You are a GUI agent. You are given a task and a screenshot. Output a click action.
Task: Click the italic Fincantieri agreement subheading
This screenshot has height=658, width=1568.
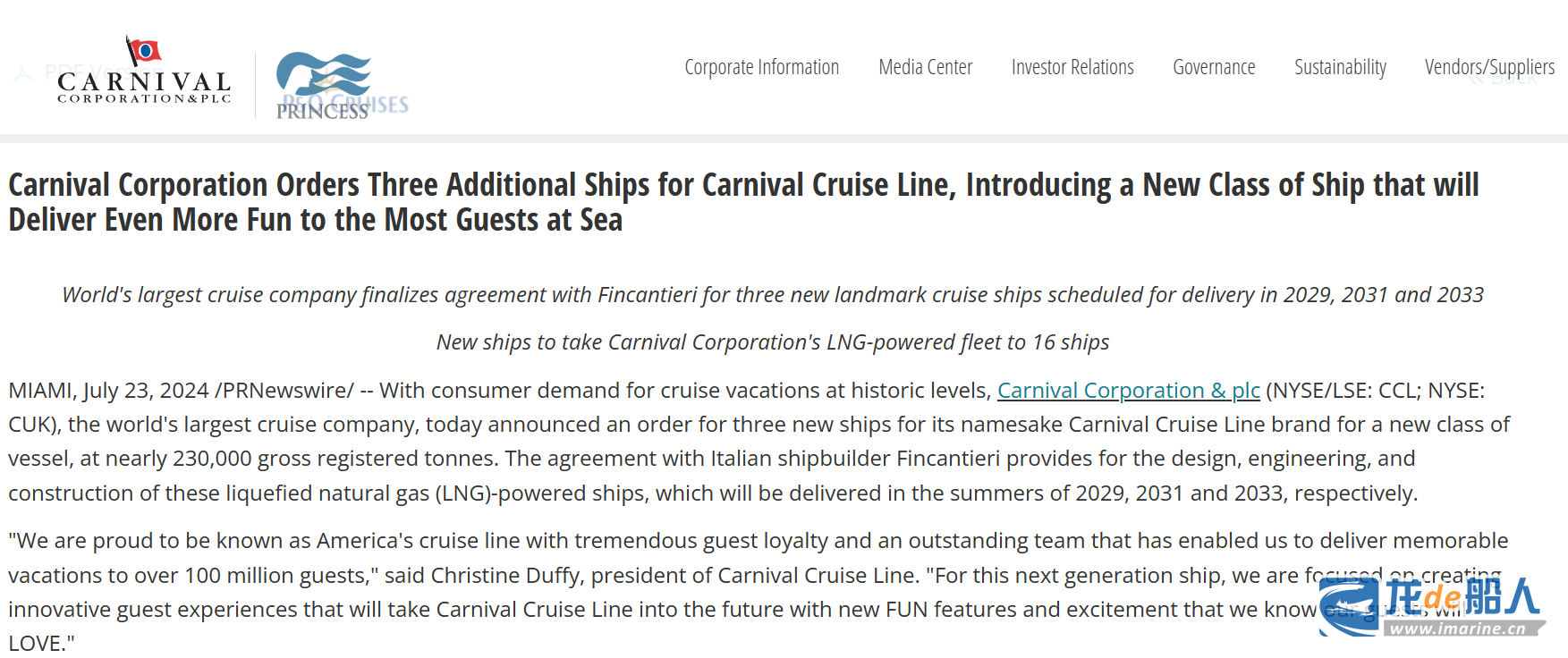773,295
